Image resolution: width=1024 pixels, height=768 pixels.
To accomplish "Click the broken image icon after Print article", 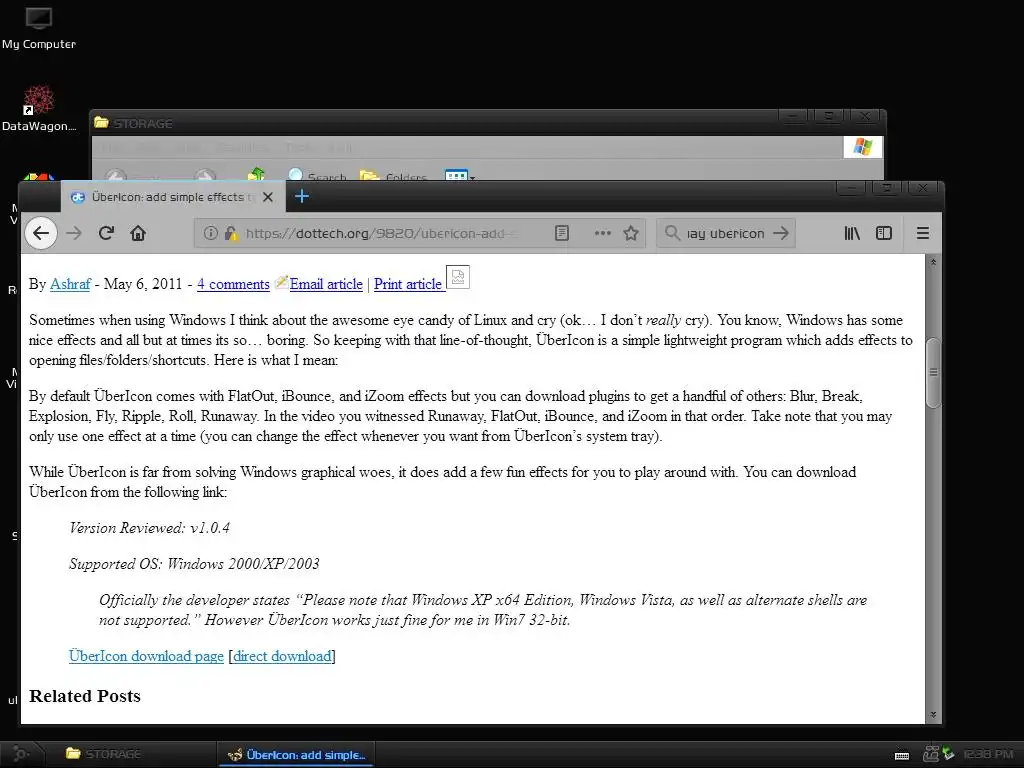I will [x=458, y=277].
